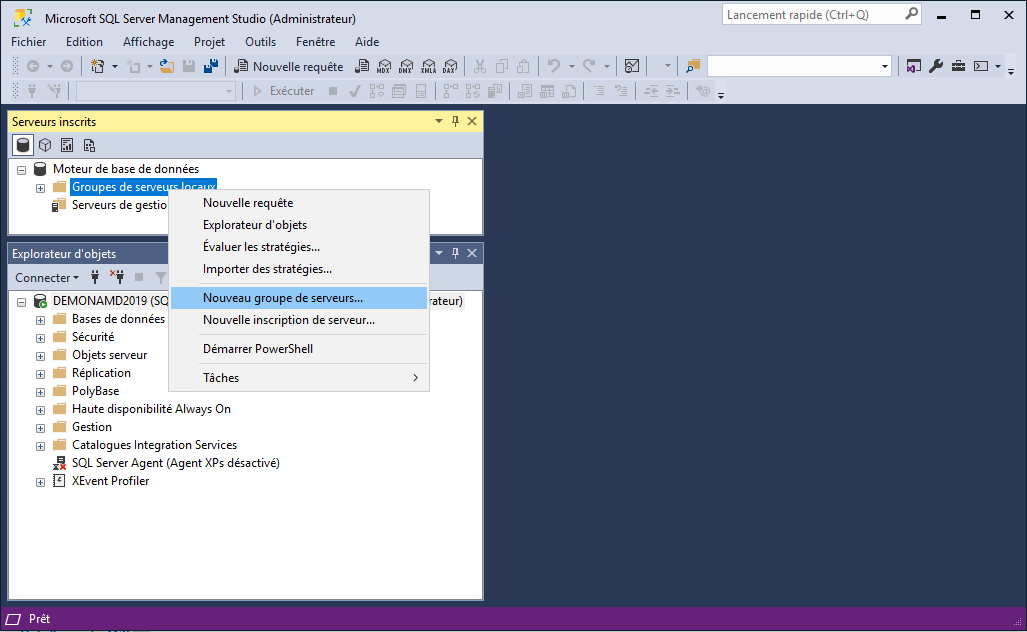Click the Open File folder icon
The width and height of the screenshot is (1027, 632).
(x=166, y=66)
